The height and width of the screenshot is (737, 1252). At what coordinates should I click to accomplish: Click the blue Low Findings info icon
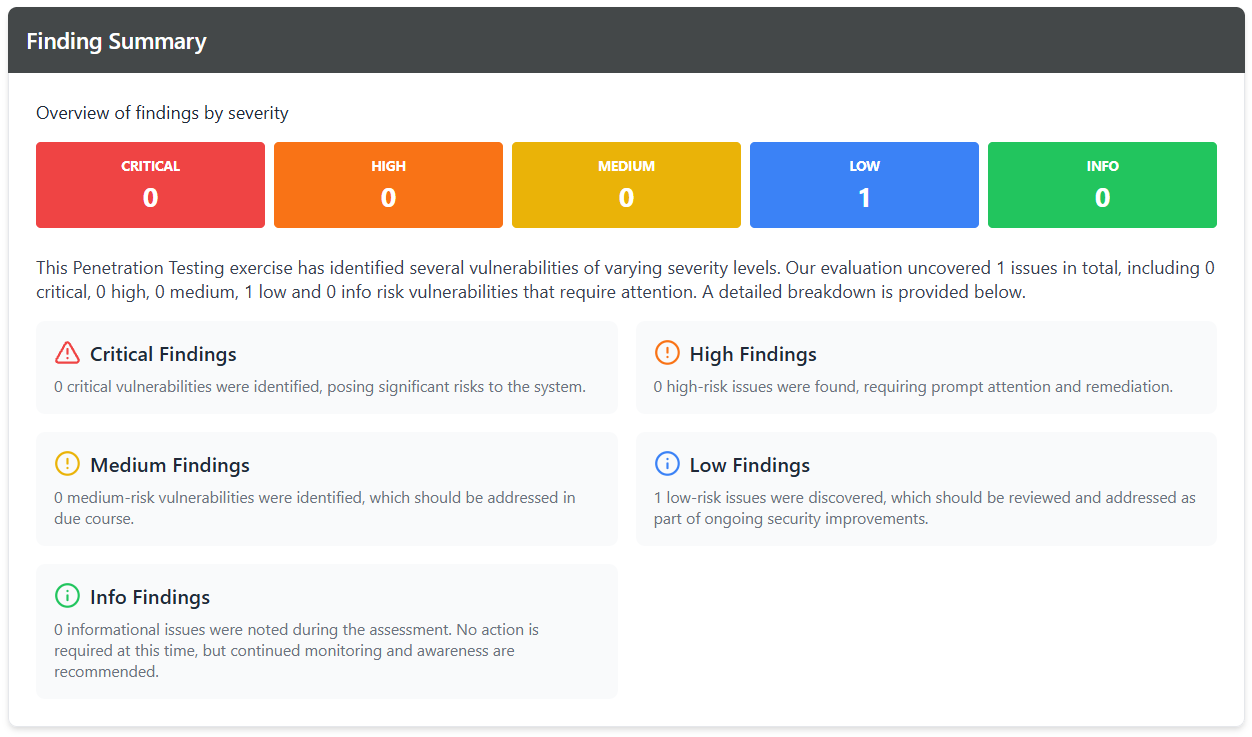(667, 464)
